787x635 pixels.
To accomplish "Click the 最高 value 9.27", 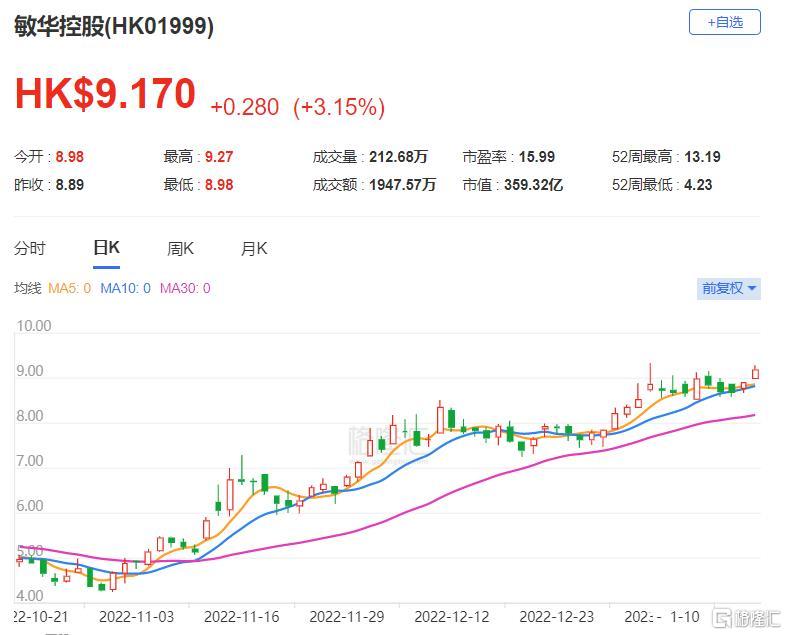I will click(219, 157).
